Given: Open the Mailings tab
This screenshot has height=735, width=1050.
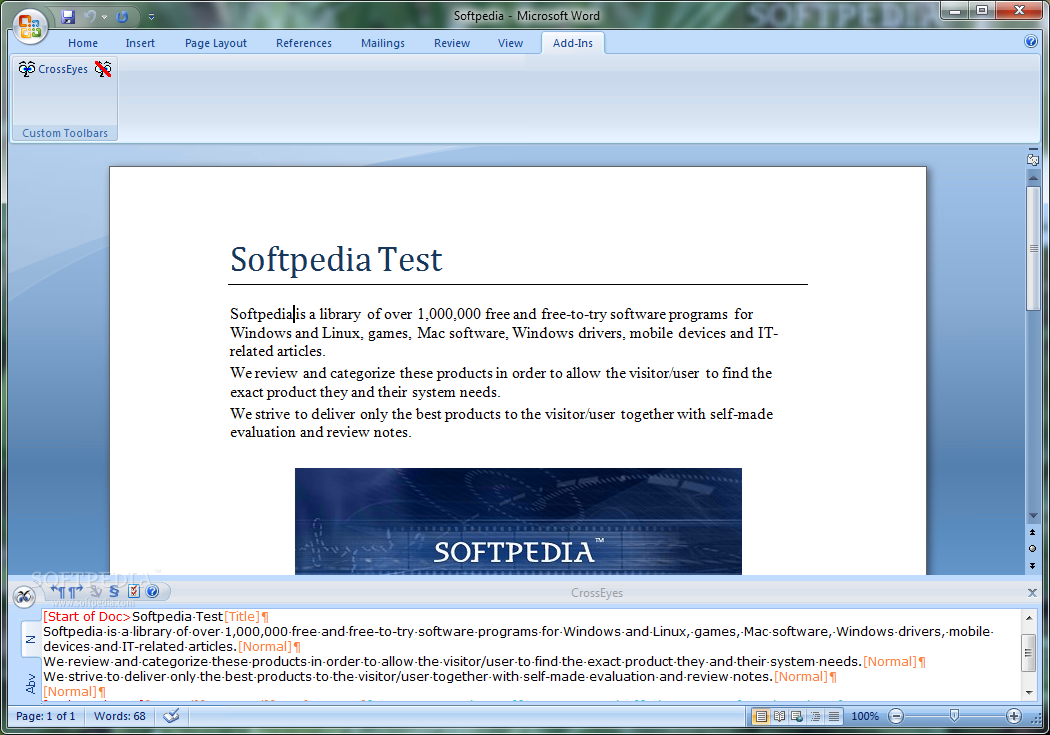Looking at the screenshot, I should tap(382, 43).
